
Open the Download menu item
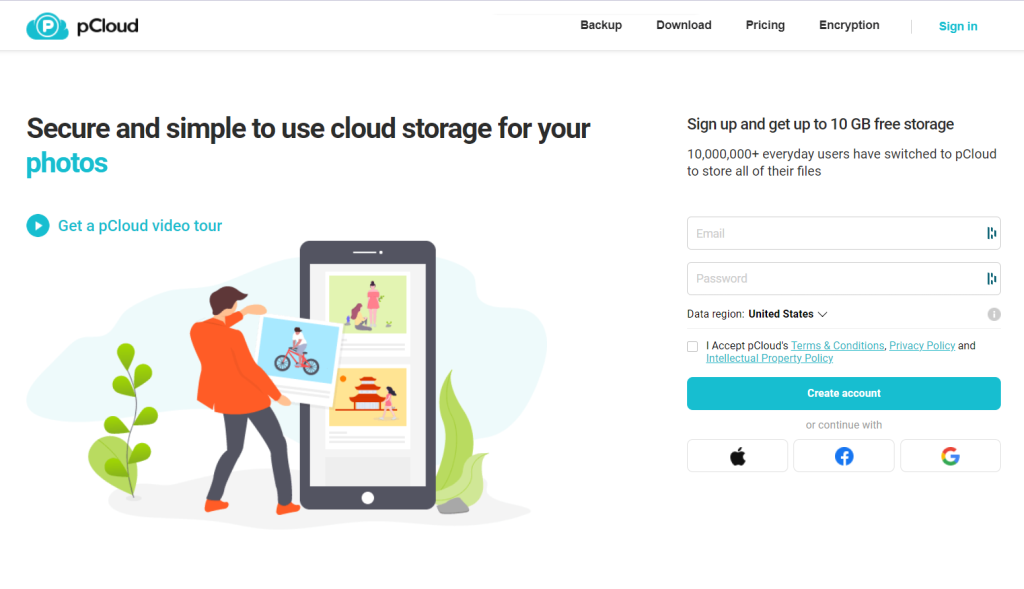(684, 25)
